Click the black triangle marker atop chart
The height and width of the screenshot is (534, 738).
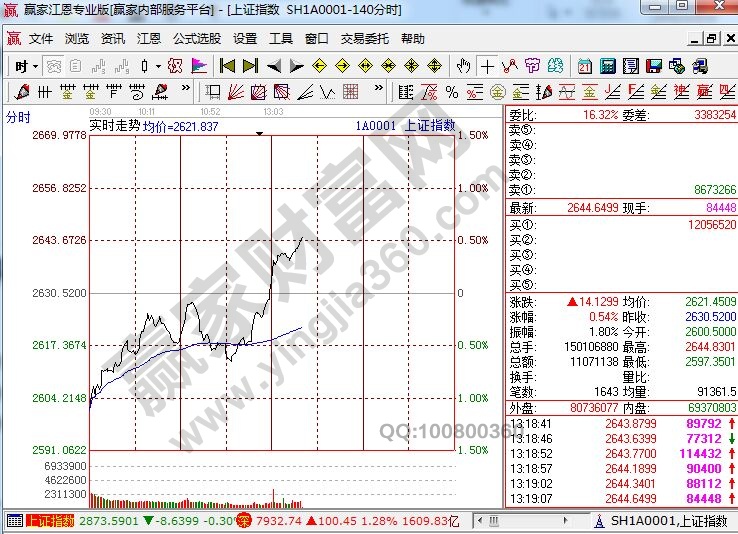point(260,133)
